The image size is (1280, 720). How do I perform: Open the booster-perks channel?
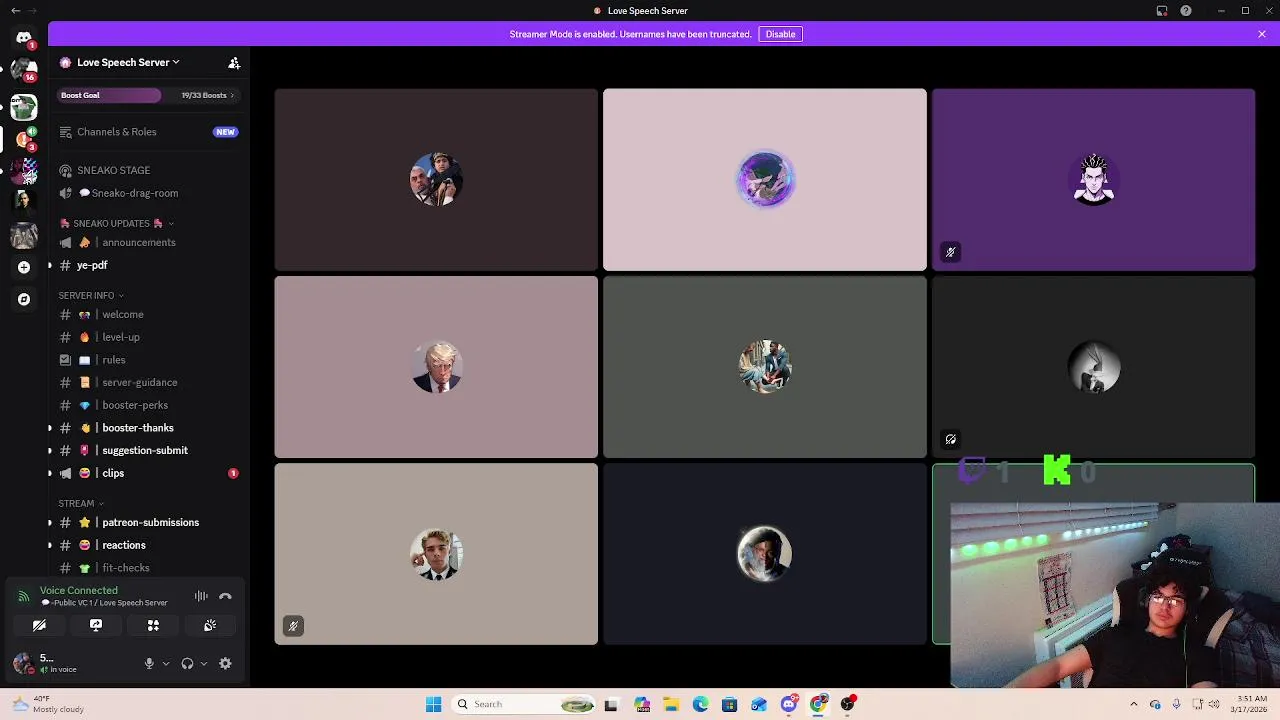tap(149, 405)
